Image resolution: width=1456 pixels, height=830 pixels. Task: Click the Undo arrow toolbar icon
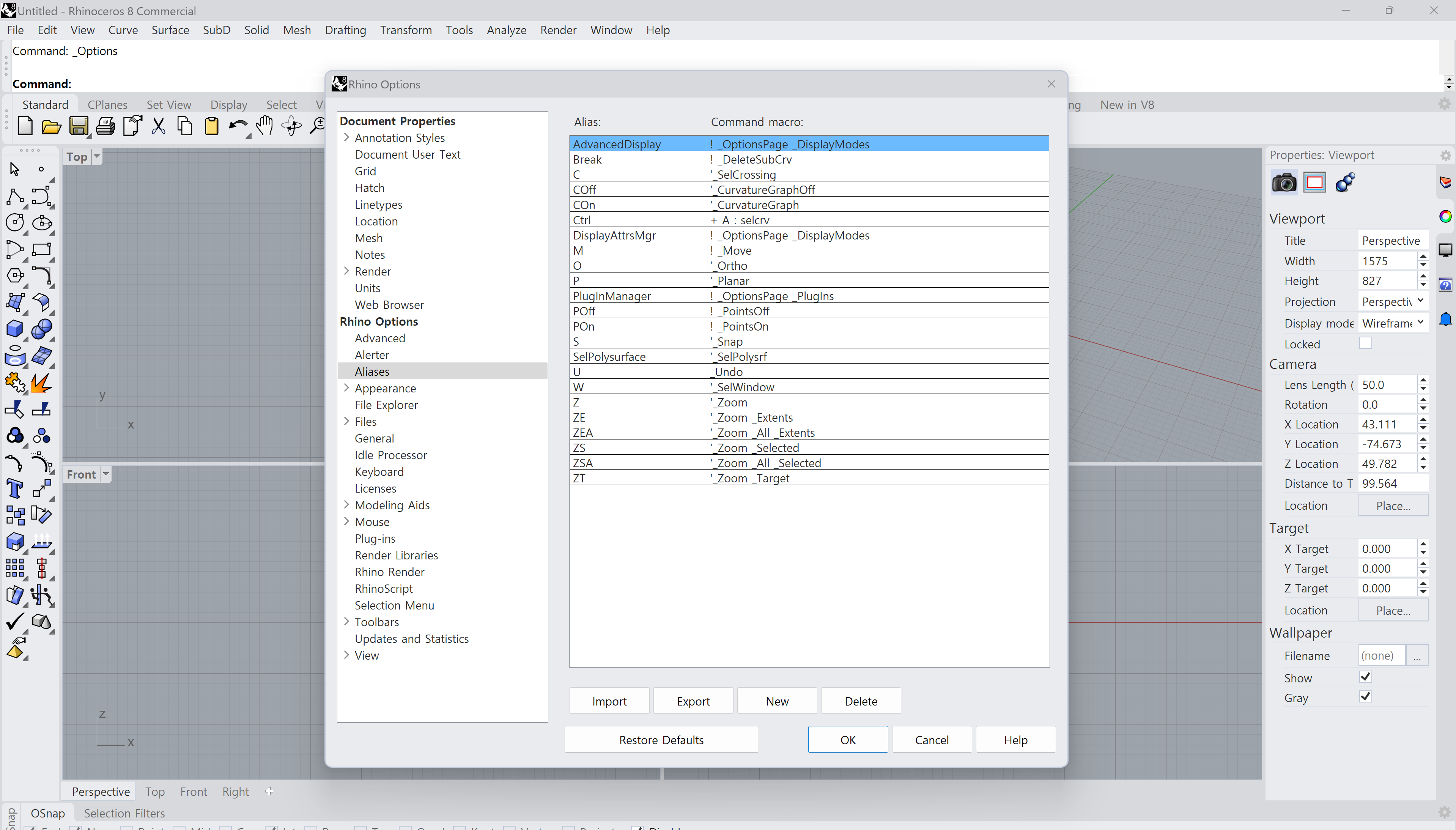pos(238,126)
